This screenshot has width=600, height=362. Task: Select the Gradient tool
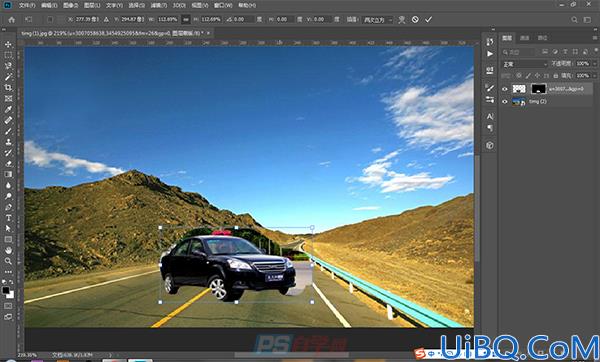pos(8,174)
